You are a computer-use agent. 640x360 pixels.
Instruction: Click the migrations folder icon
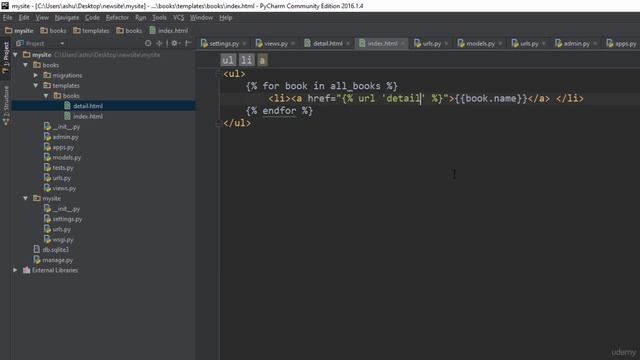click(x=47, y=75)
